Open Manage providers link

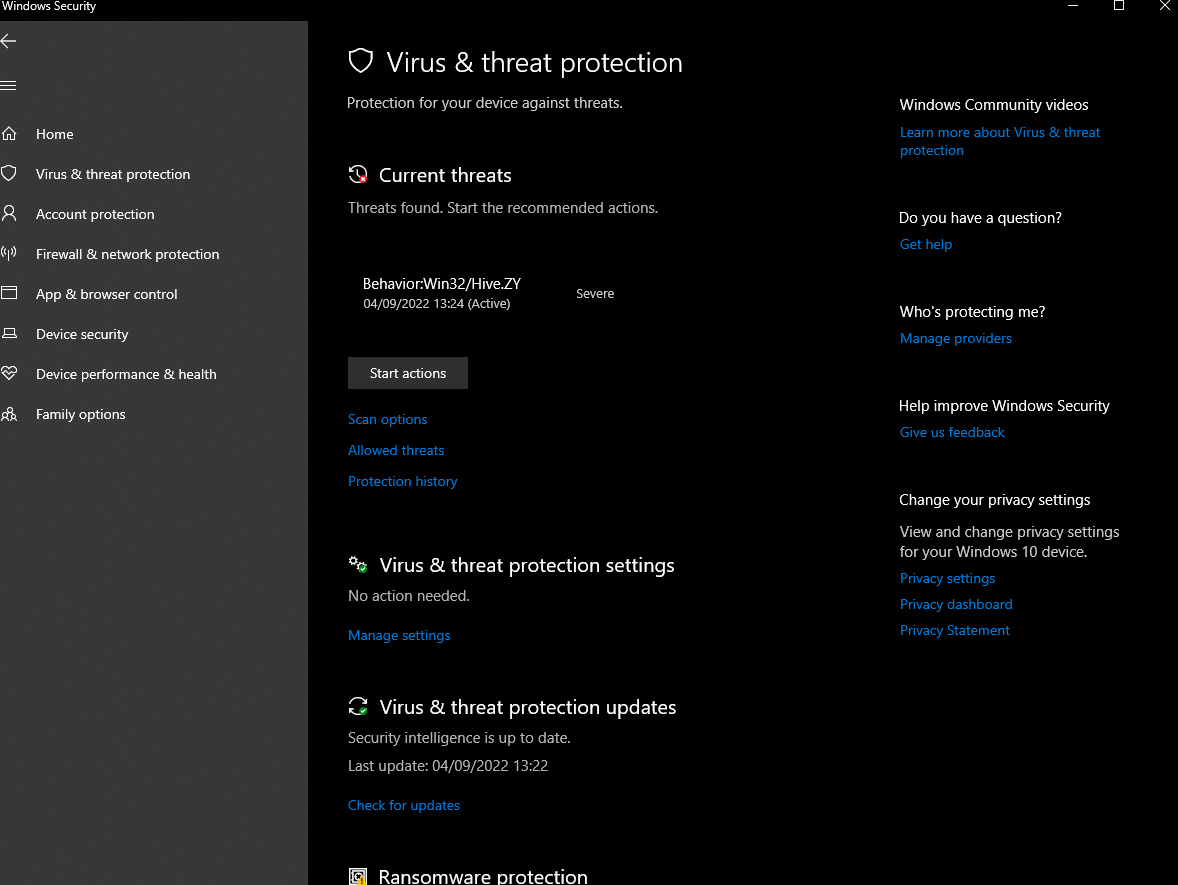pos(955,338)
